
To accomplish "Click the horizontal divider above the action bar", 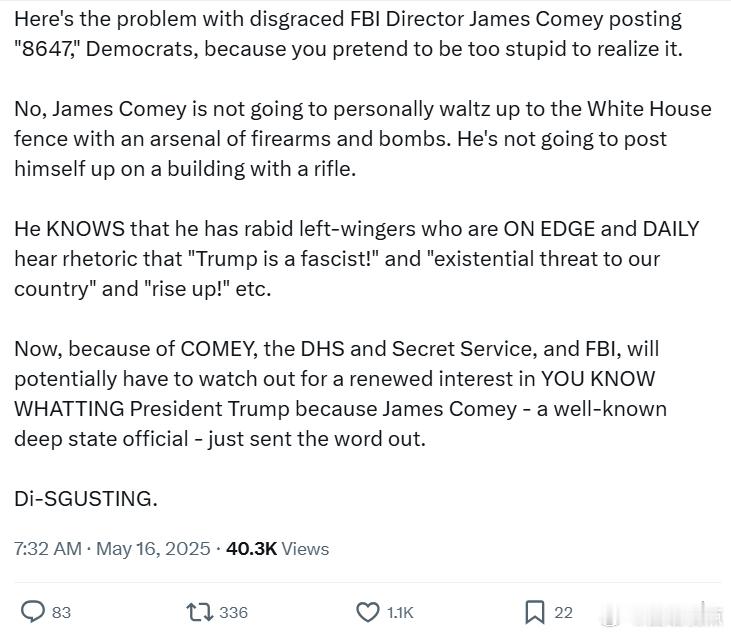I will [367, 582].
